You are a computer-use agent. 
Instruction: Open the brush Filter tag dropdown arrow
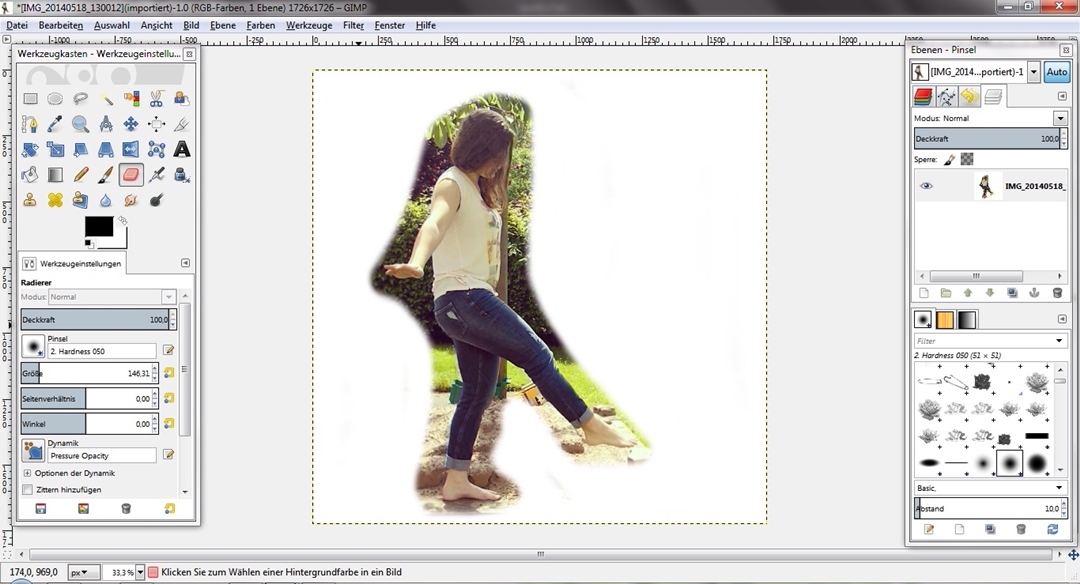pyautogui.click(x=1059, y=341)
